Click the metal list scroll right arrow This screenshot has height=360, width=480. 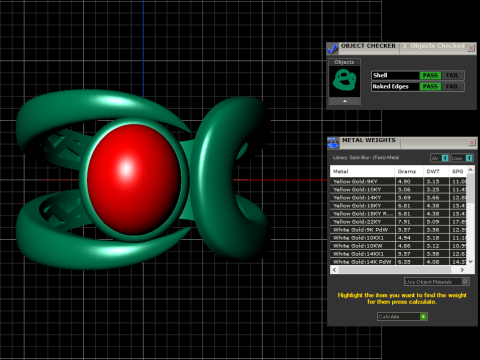(x=462, y=270)
